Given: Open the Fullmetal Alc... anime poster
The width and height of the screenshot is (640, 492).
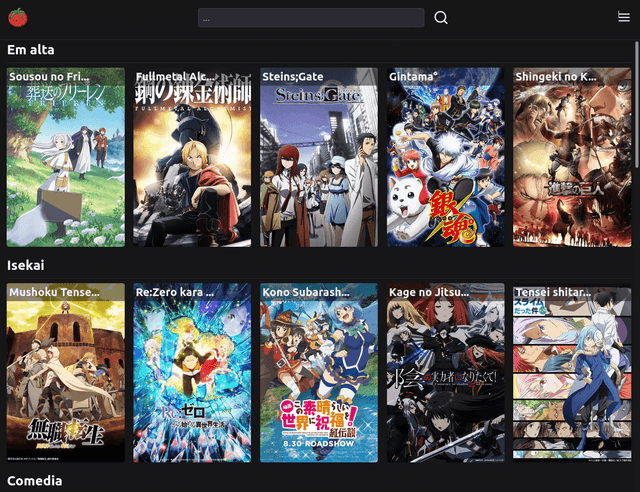Looking at the screenshot, I should (x=192, y=157).
